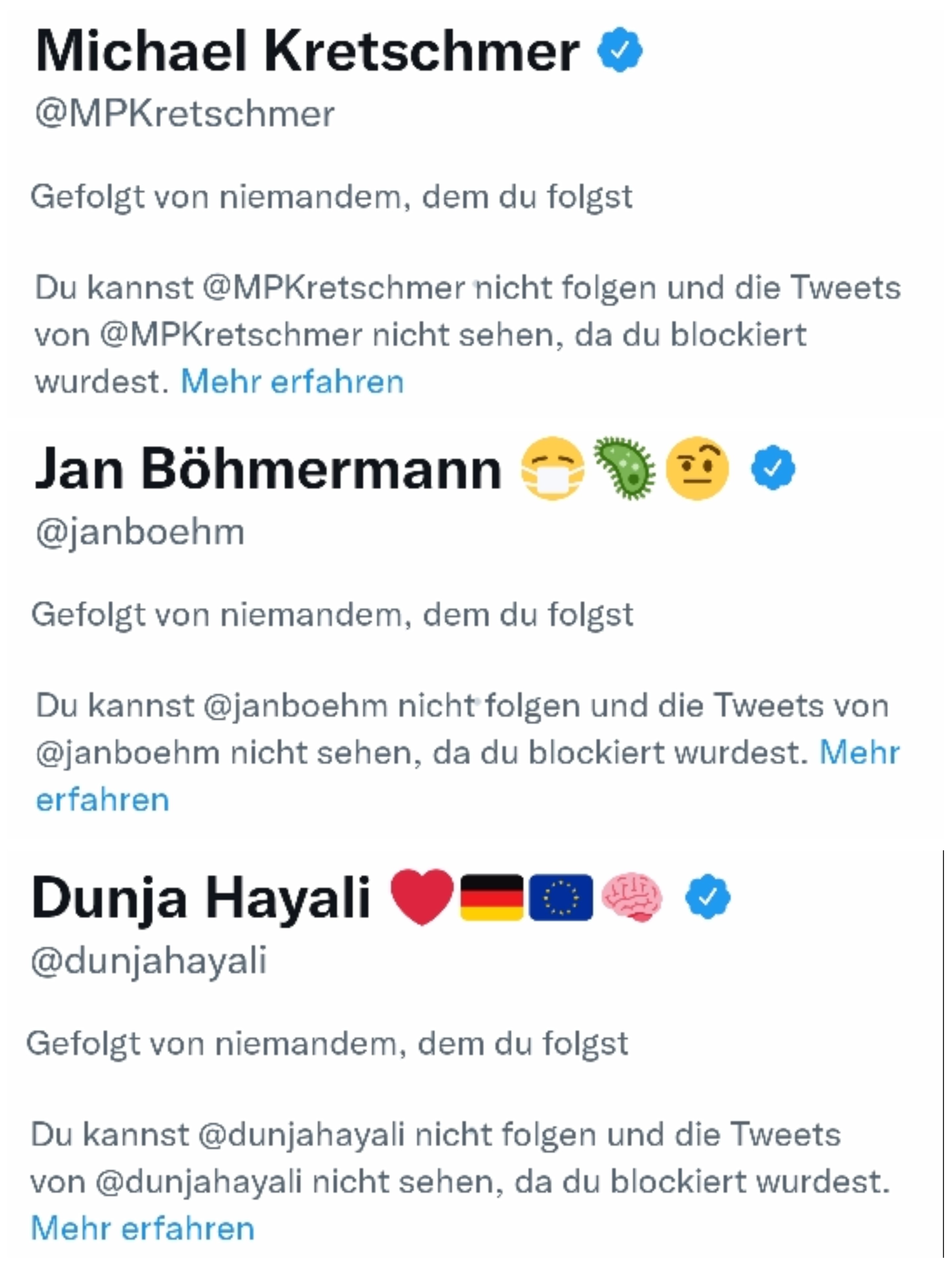Open 'Mehr erfahren' under Hayali's block notice

pos(142,1228)
